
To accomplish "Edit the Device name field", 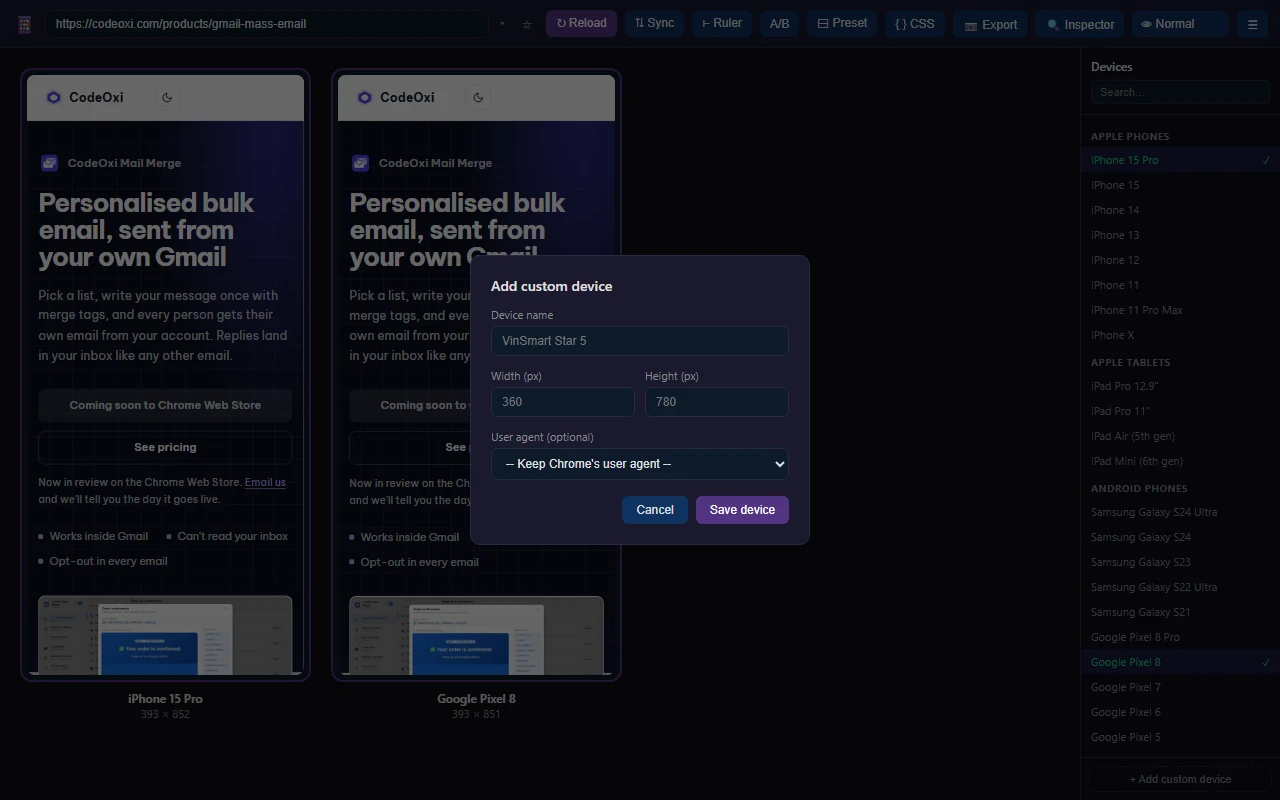I will pos(640,341).
